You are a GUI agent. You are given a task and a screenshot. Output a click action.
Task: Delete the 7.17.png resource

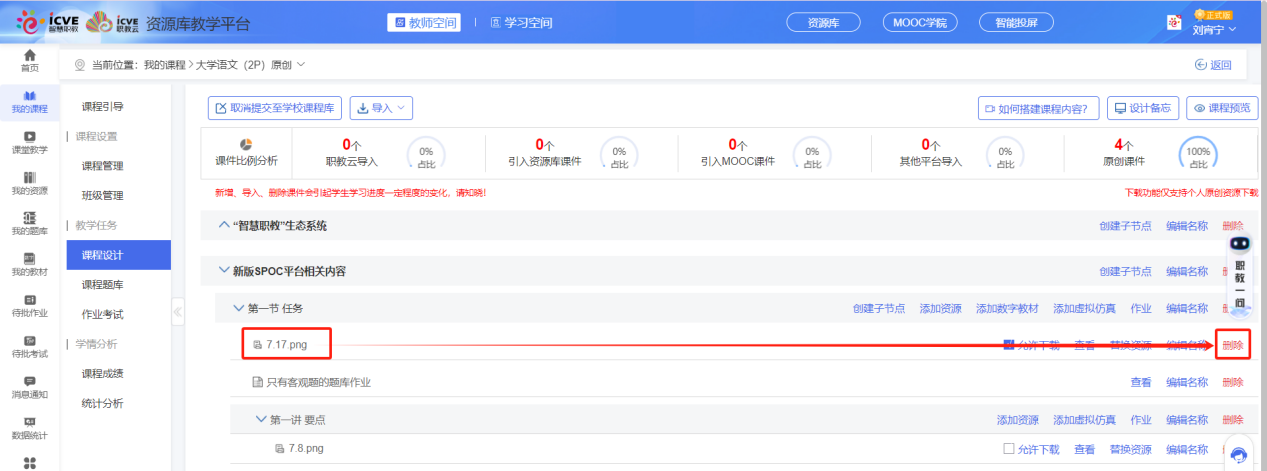click(1233, 345)
